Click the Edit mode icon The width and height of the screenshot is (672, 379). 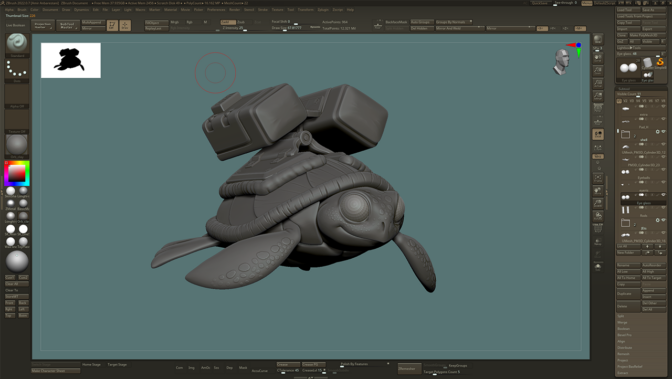click(x=112, y=25)
